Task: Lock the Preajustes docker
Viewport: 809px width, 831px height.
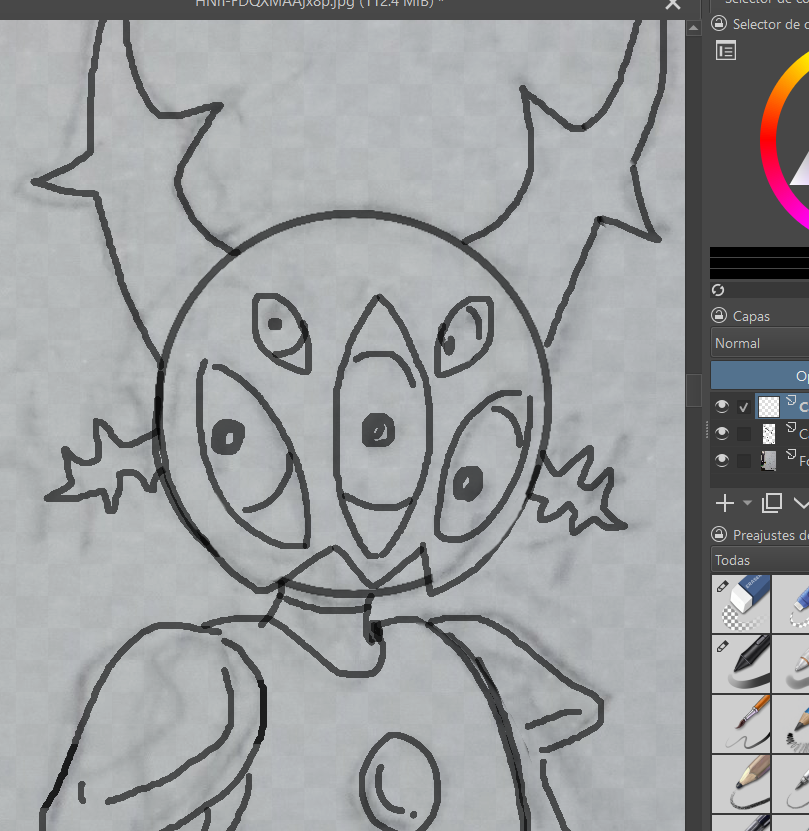Action: pyautogui.click(x=719, y=534)
